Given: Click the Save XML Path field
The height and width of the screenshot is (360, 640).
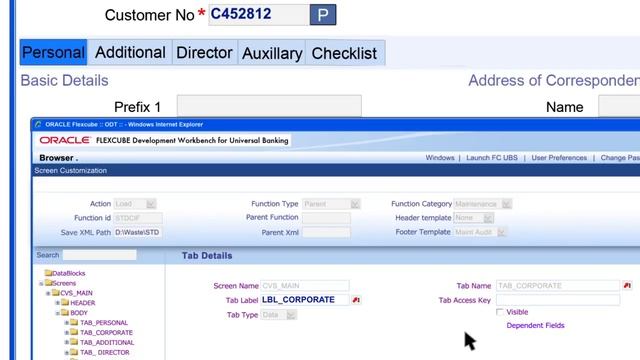Looking at the screenshot, I should 138,232.
